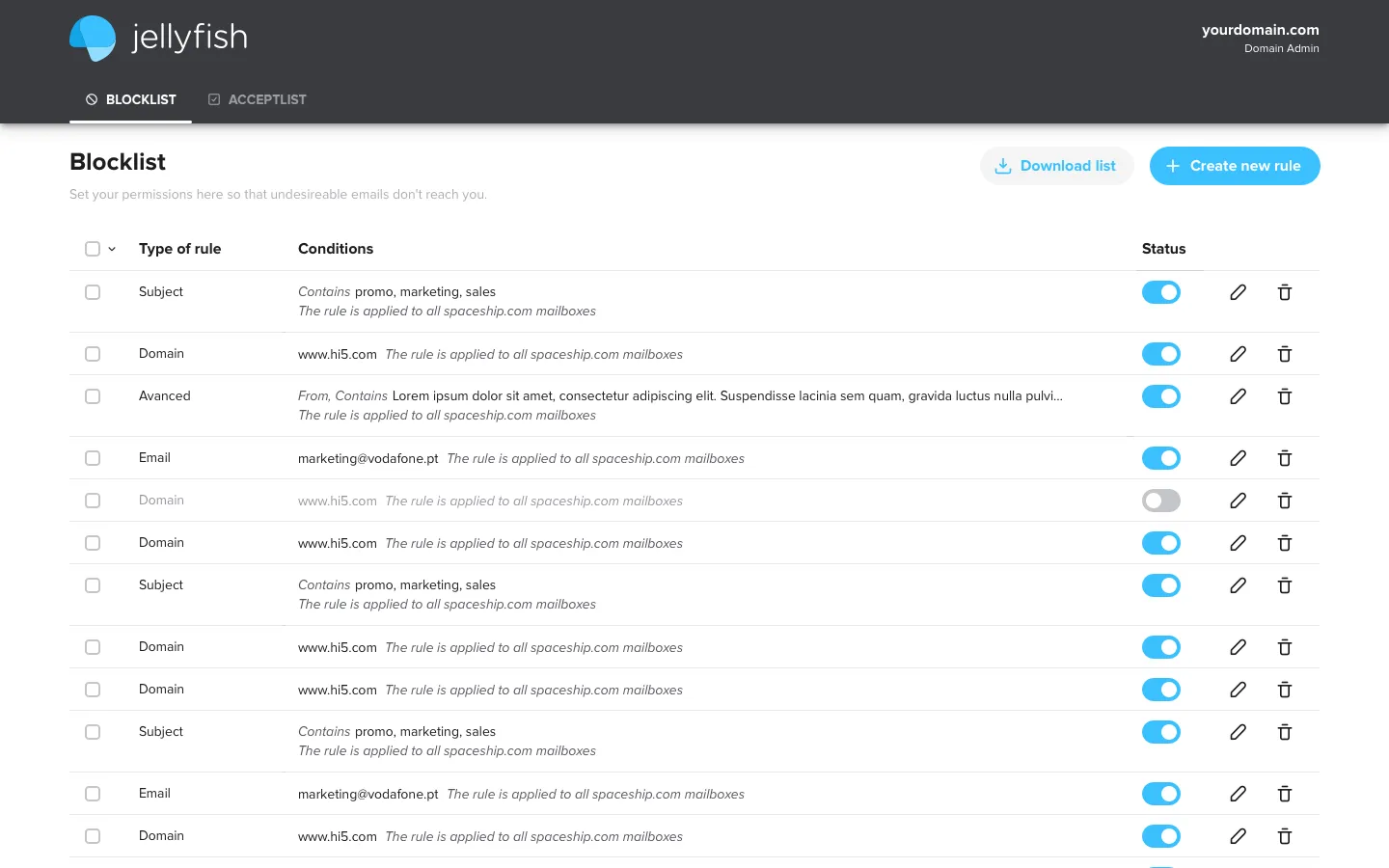Edit the disabled grayed Domain rule
This screenshot has height=868, width=1389.
tap(1238, 501)
